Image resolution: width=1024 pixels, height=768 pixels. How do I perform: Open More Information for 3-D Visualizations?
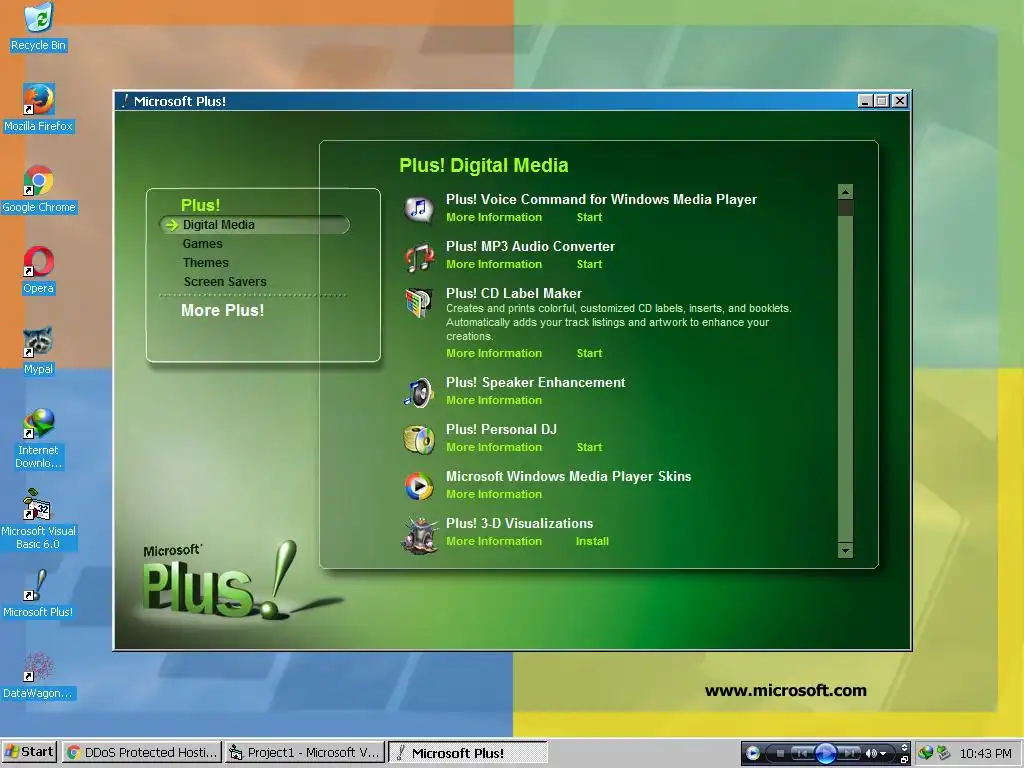[494, 541]
